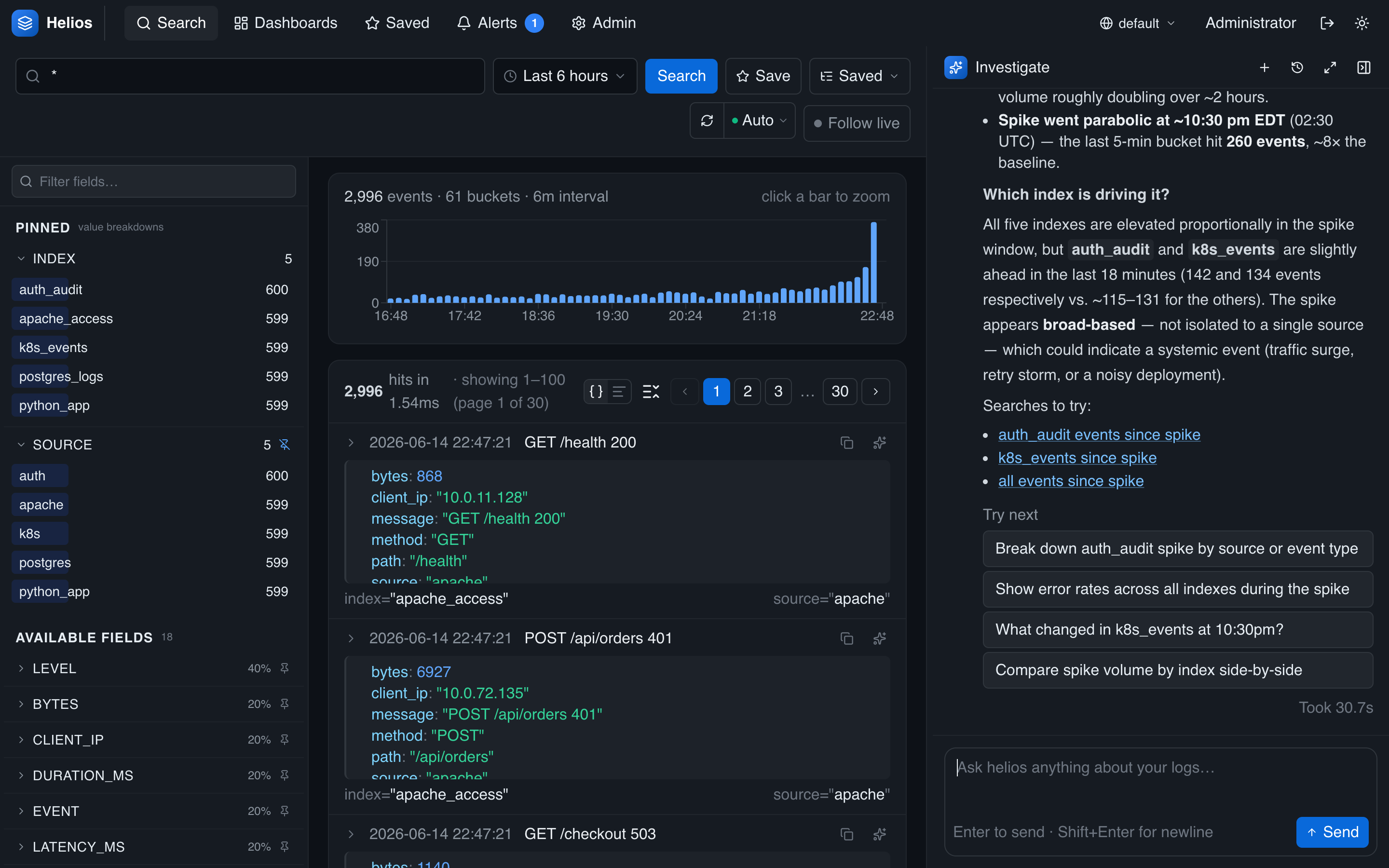Choose 'Compare spike volume by index side-by-side' suggestion
The height and width of the screenshot is (868, 1389).
pos(1178,670)
